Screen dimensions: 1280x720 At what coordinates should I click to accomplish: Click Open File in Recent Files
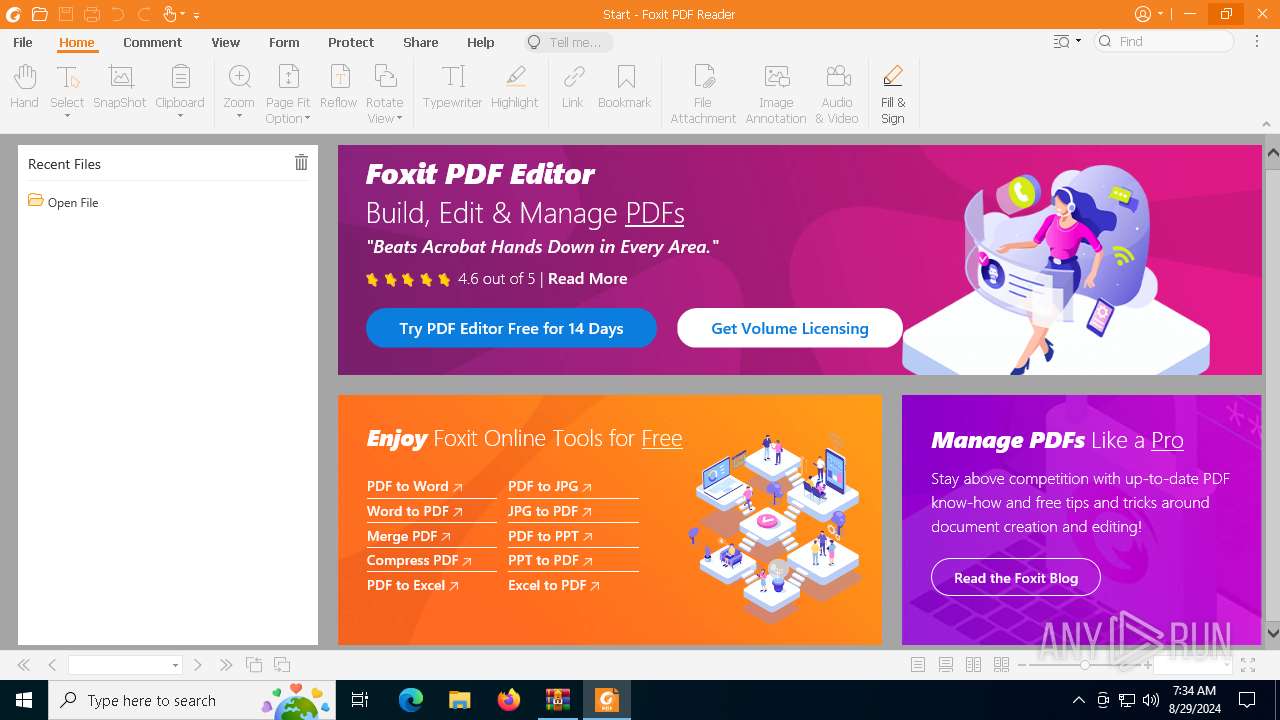(63, 202)
